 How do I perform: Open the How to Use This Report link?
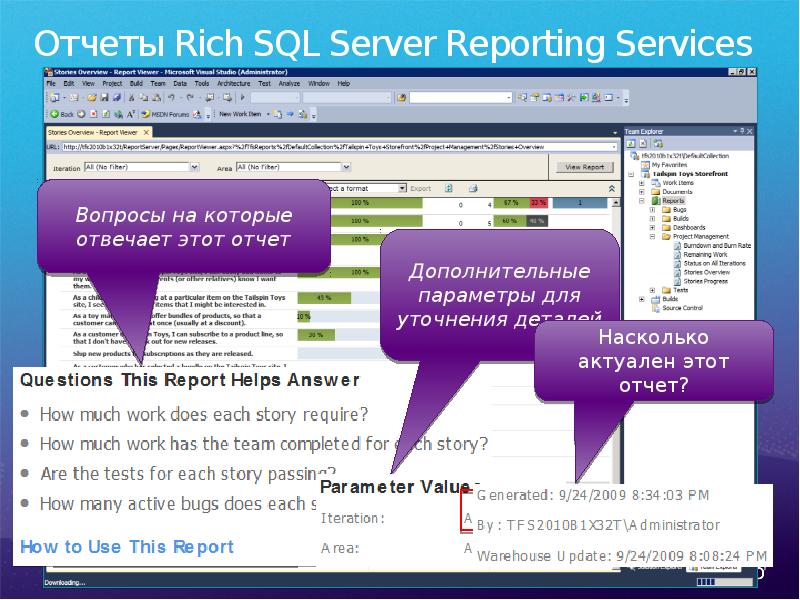(x=127, y=547)
